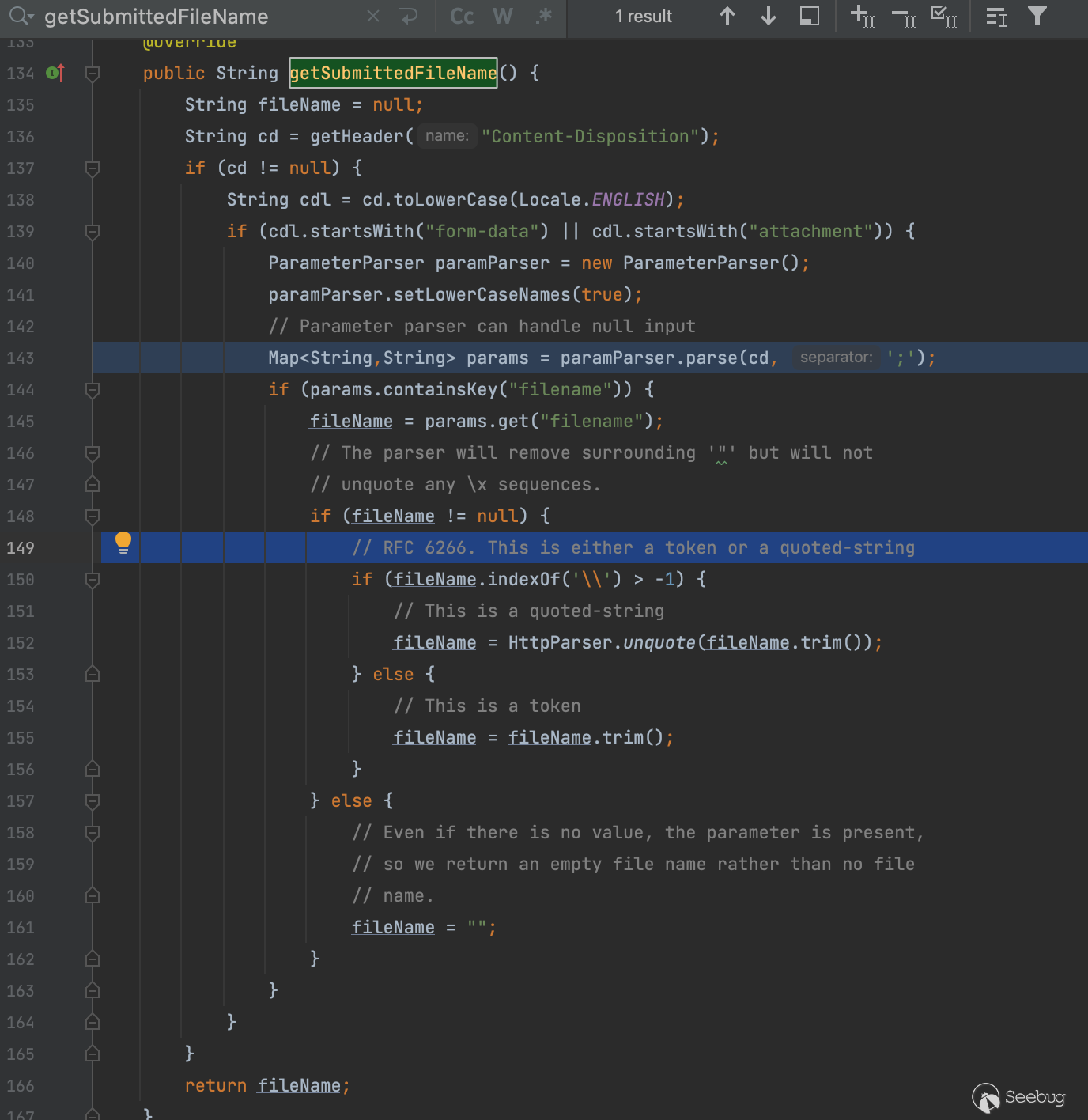Add selection for next occurrence
This screenshot has height=1120, width=1088.
pos(862,17)
